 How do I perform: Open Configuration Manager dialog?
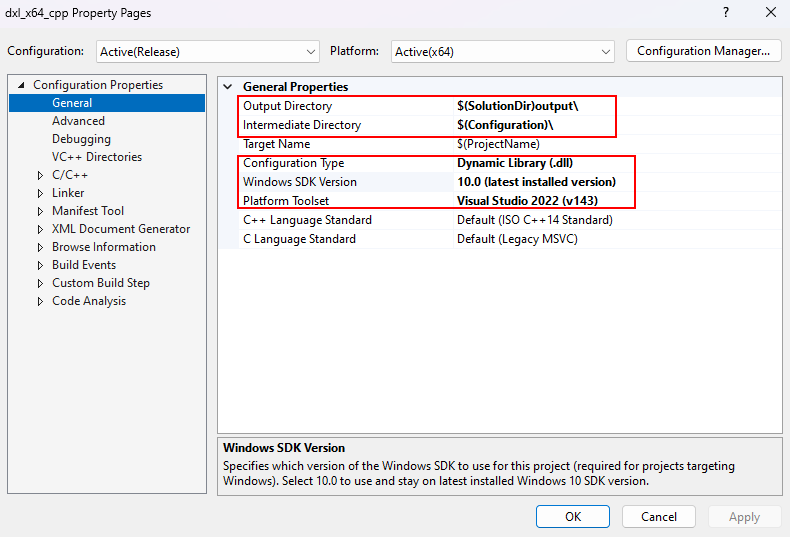click(x=703, y=50)
